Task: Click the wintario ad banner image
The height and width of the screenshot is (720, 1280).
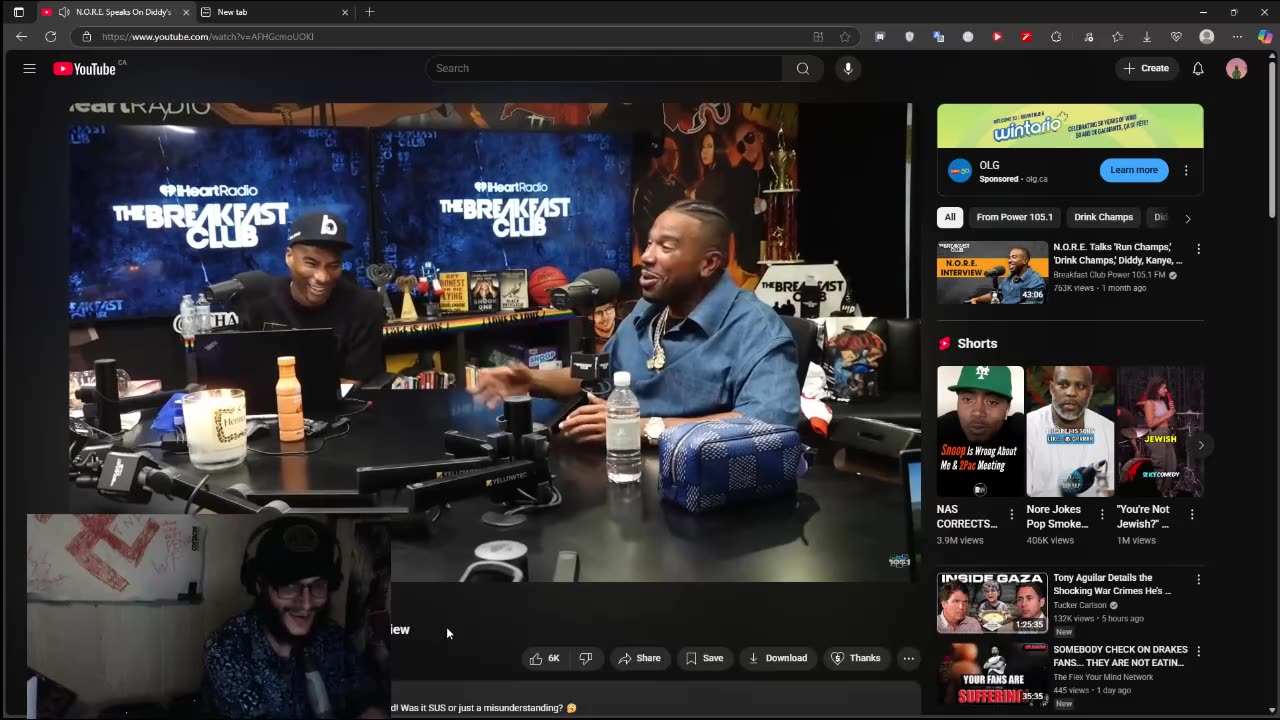Action: click(x=1070, y=126)
